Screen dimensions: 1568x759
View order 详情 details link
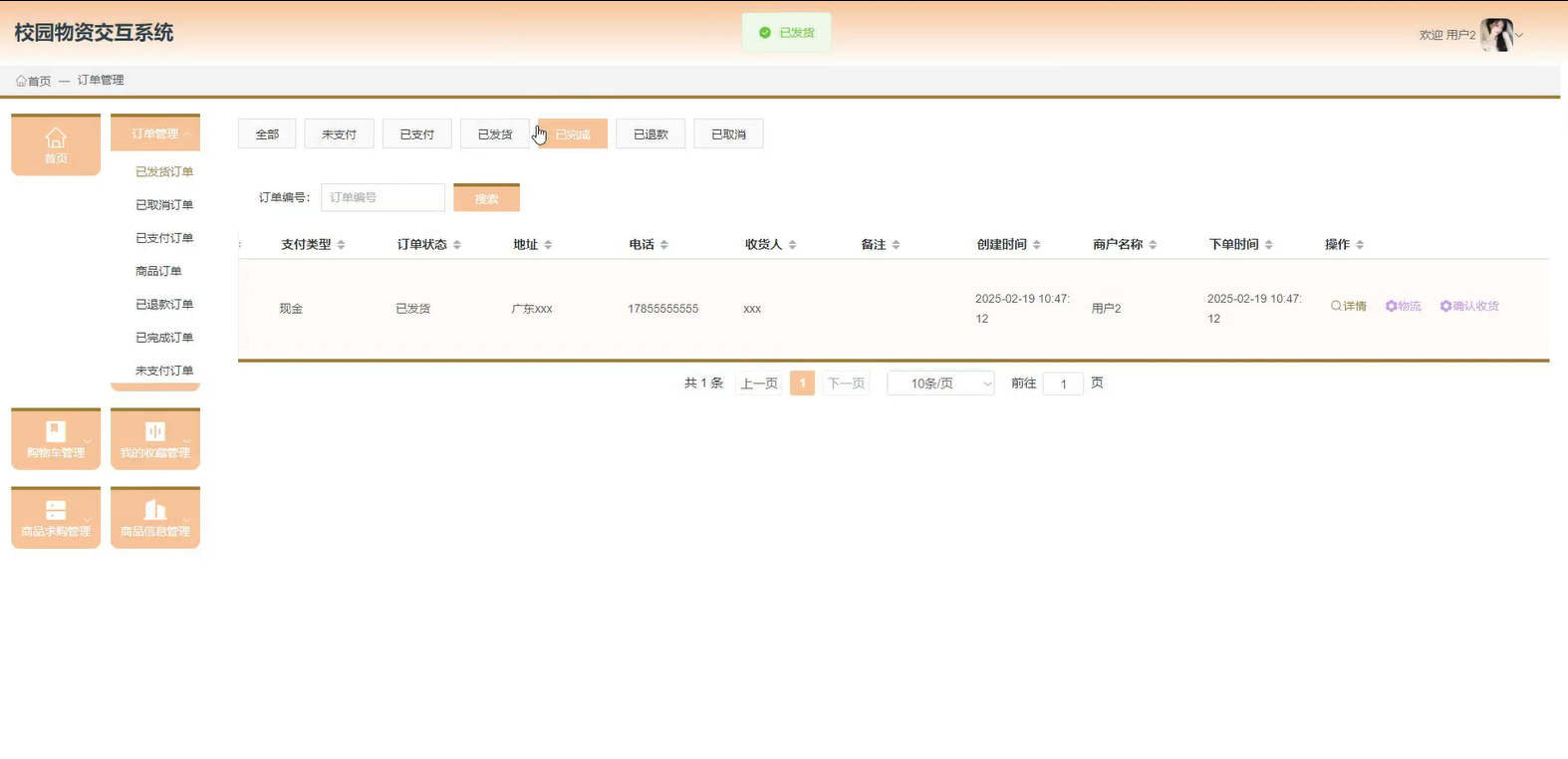pos(1349,306)
